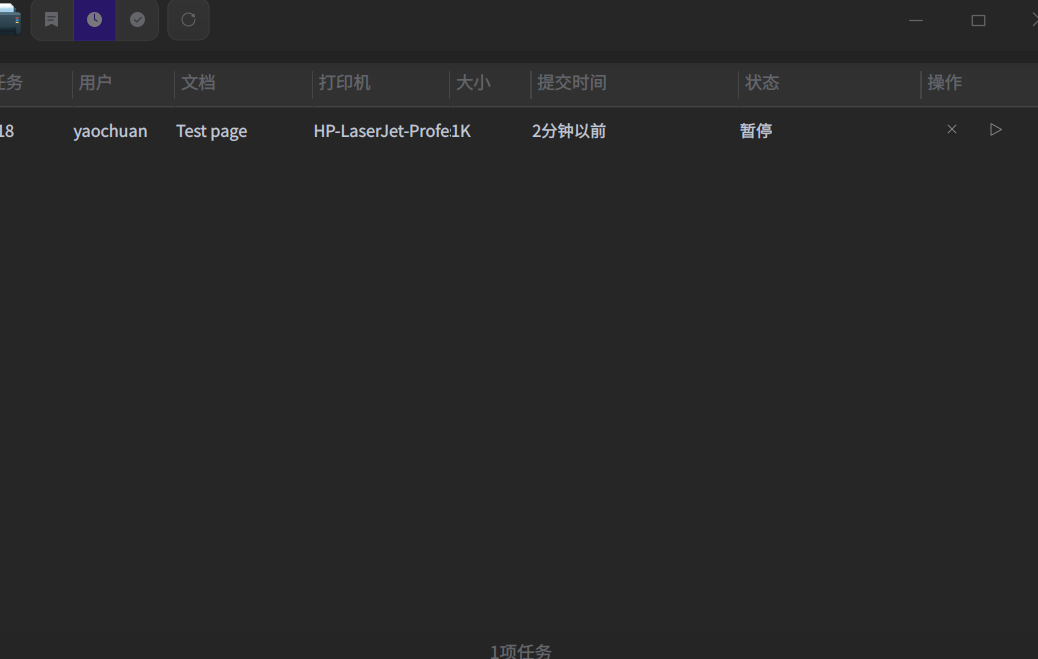Select status cell 暂停

point(756,130)
